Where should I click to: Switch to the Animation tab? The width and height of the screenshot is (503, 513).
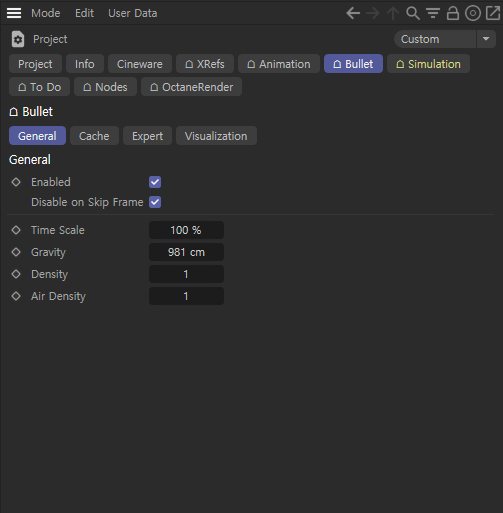coord(279,64)
